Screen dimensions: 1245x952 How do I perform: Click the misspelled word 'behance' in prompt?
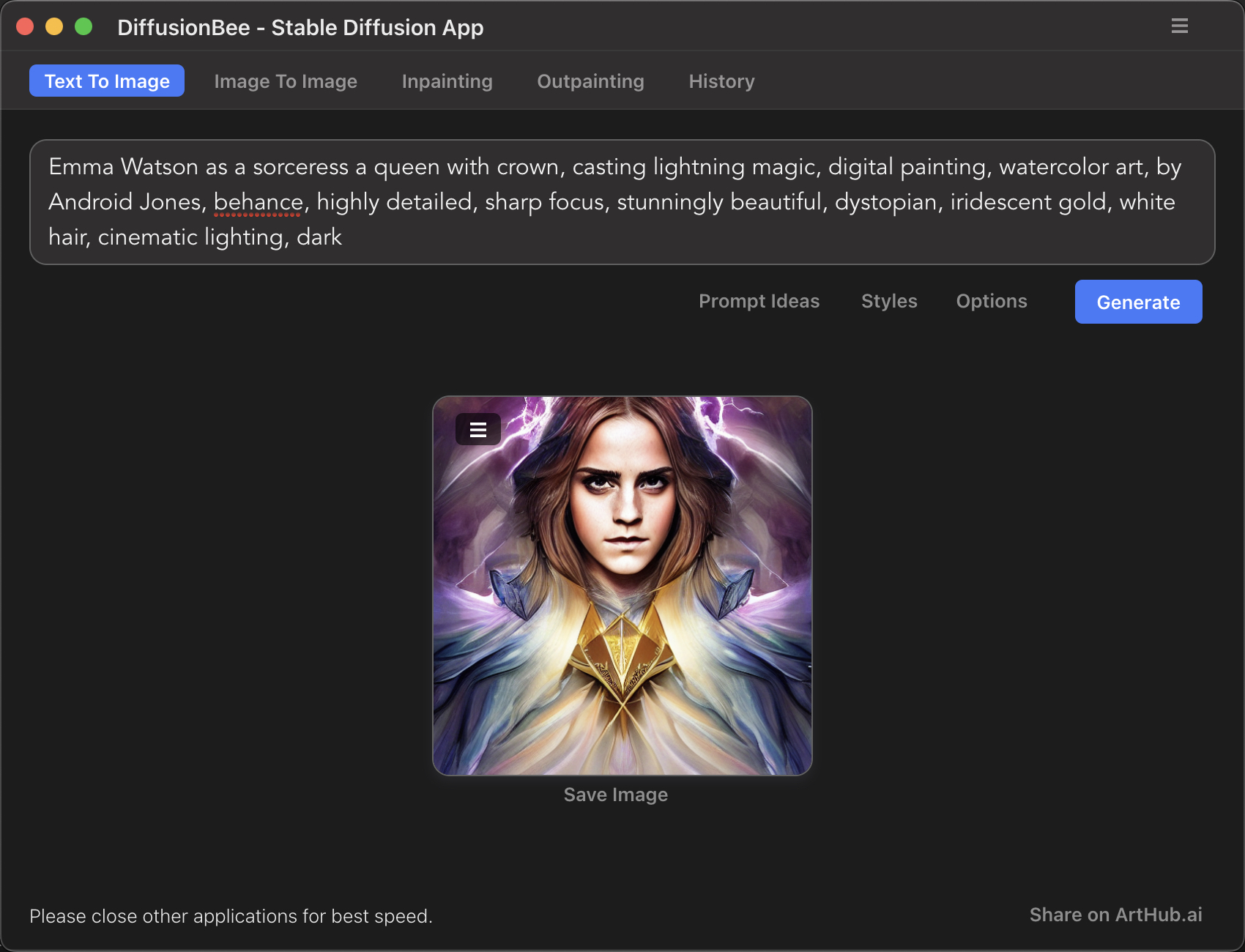click(x=258, y=202)
